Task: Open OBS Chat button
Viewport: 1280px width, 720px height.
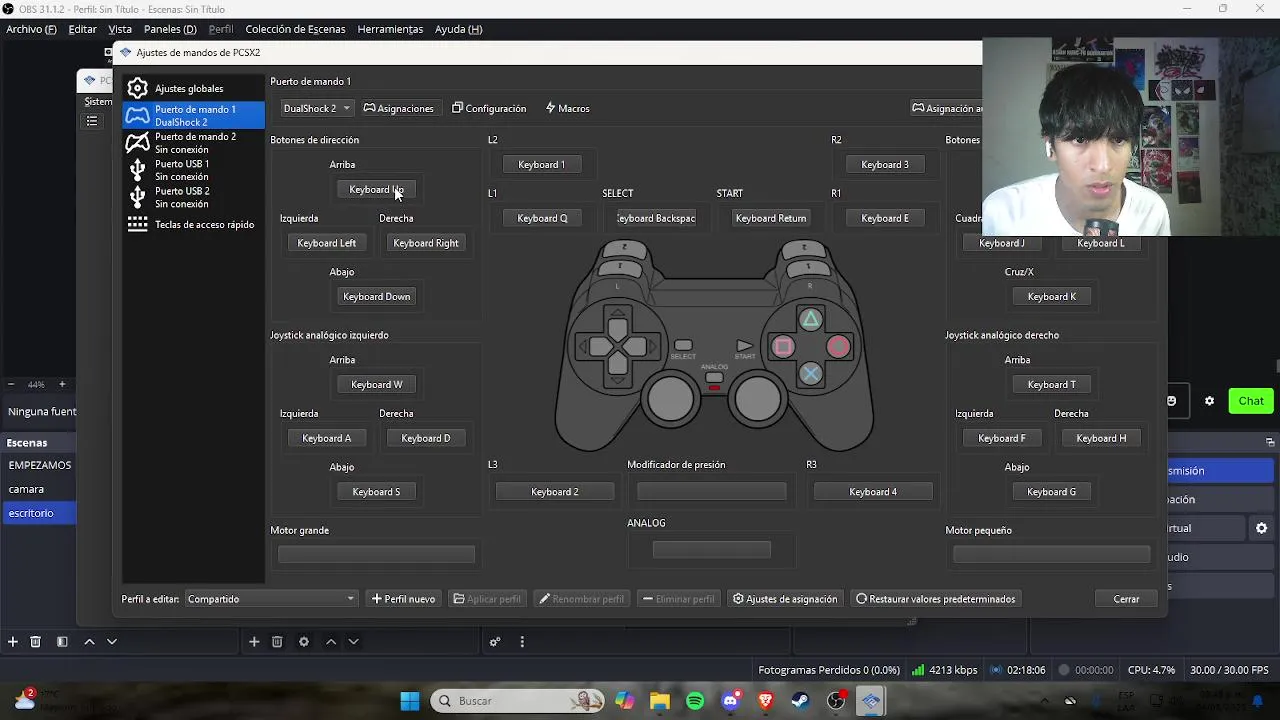Action: click(x=1251, y=401)
